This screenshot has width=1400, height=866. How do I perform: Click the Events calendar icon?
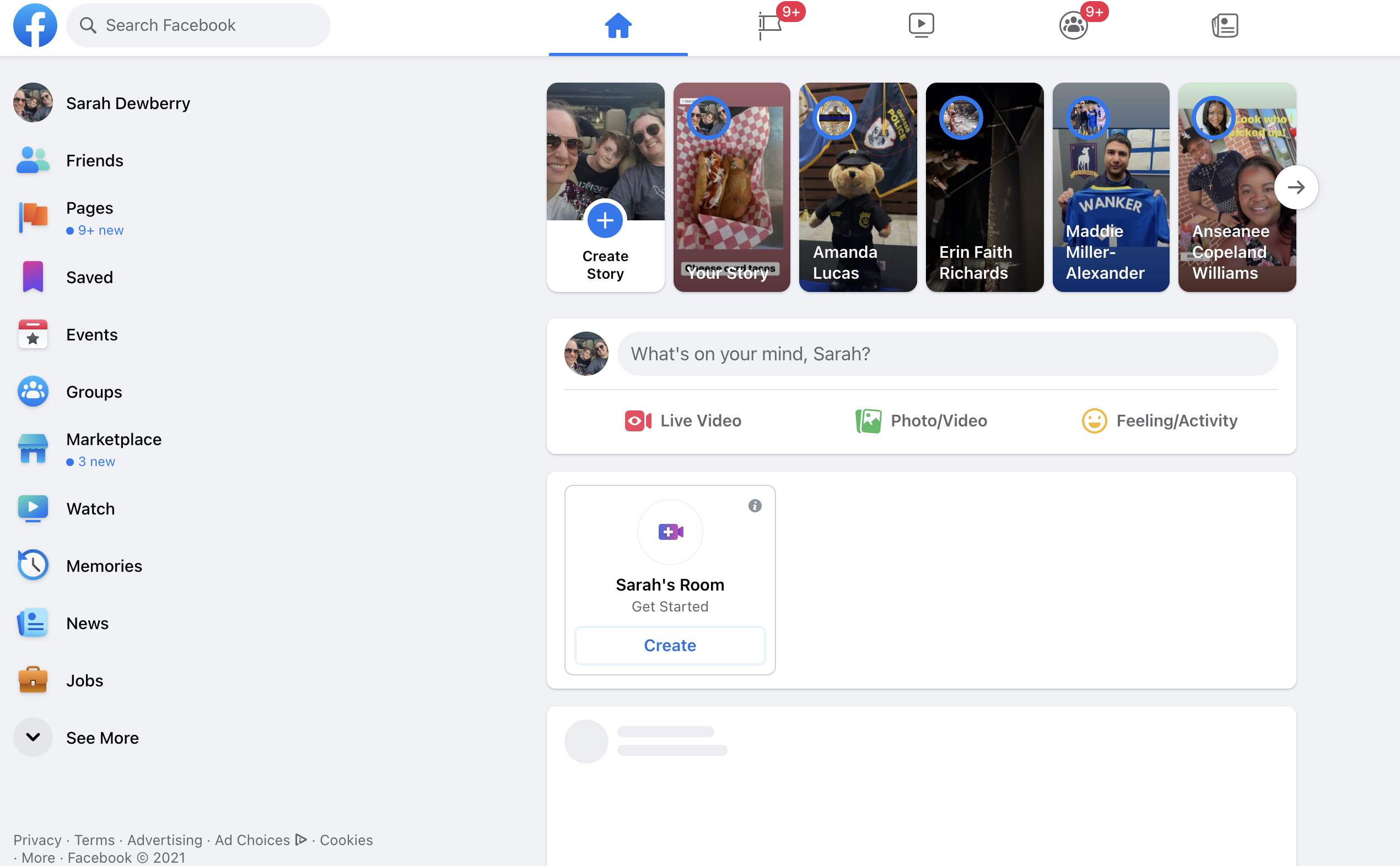[x=33, y=334]
